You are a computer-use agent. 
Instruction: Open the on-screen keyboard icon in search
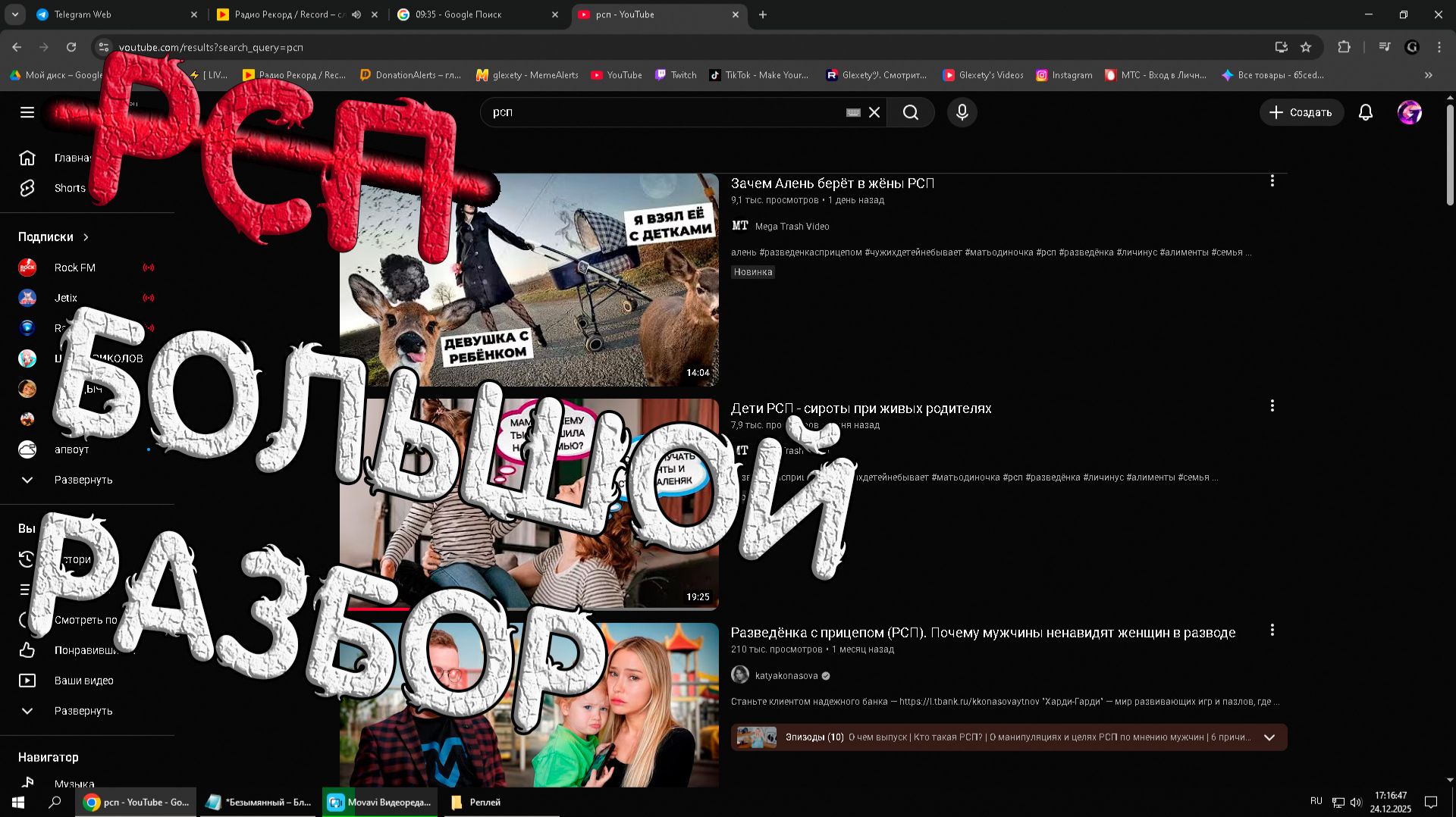(x=853, y=112)
